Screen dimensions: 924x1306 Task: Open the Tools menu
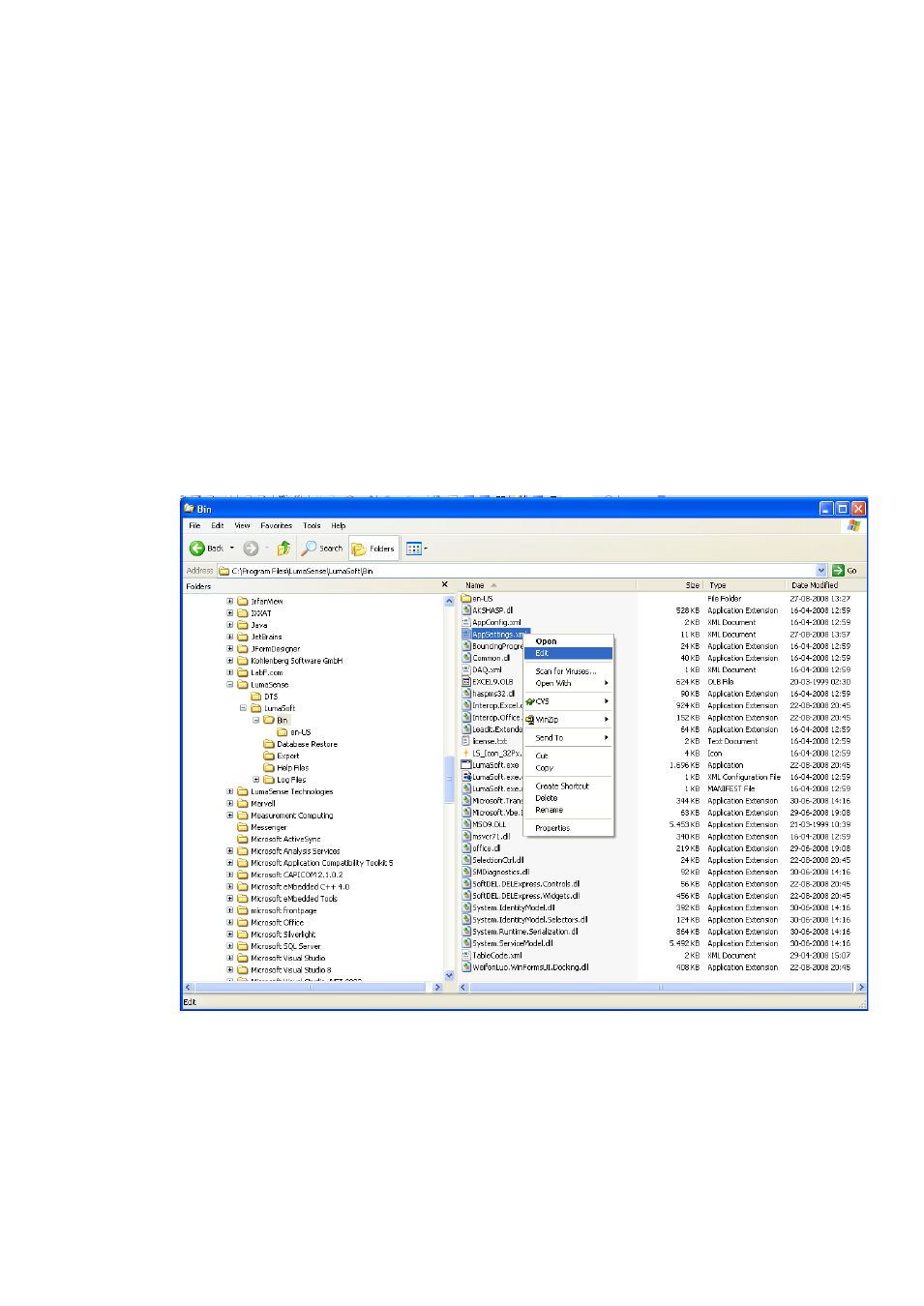pyautogui.click(x=312, y=526)
